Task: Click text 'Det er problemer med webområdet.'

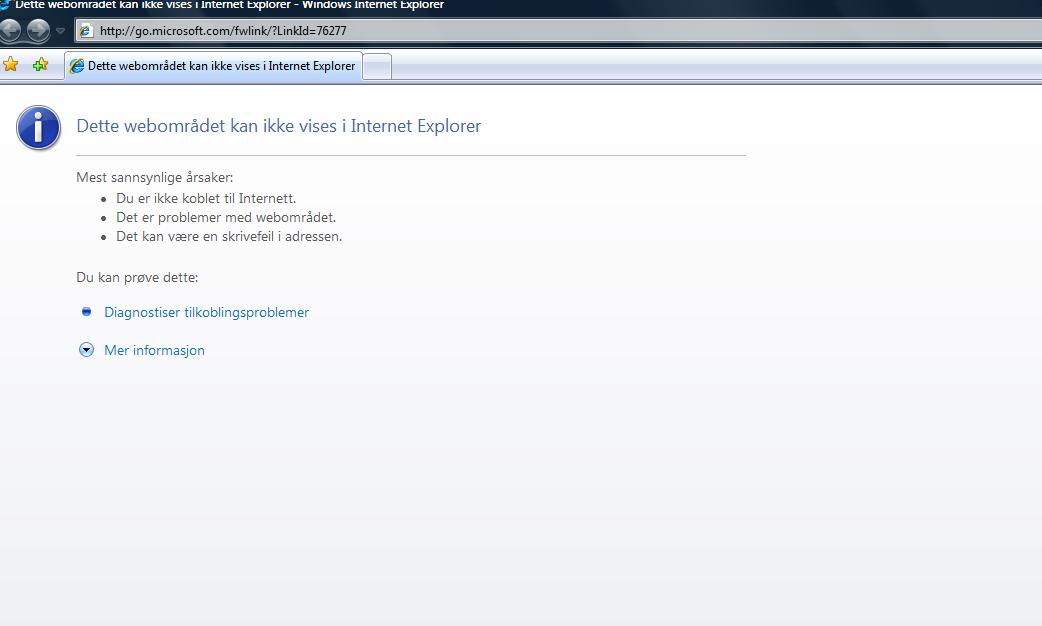Action: pyautogui.click(x=226, y=217)
